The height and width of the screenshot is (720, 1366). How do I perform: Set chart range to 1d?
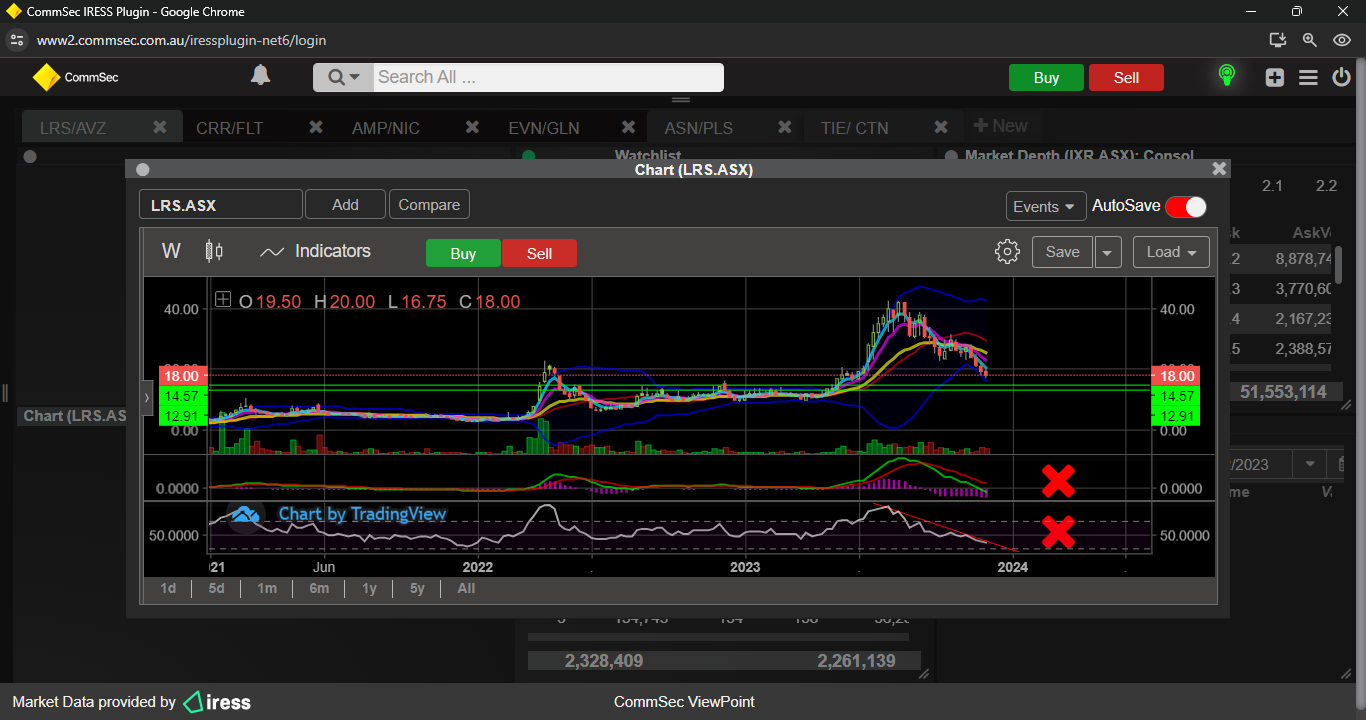[x=168, y=588]
